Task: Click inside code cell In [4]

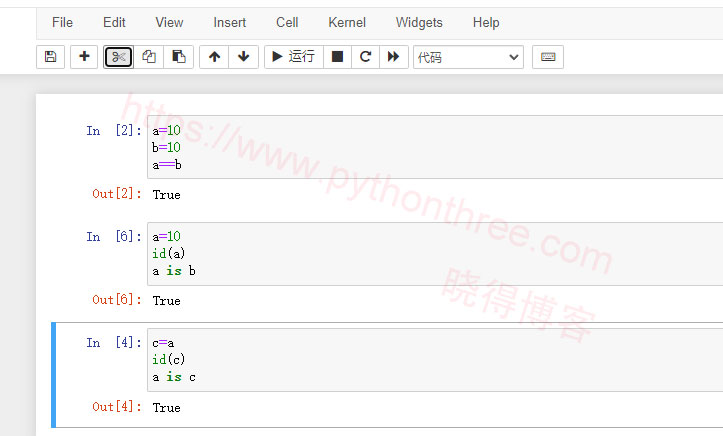Action: click(435, 360)
